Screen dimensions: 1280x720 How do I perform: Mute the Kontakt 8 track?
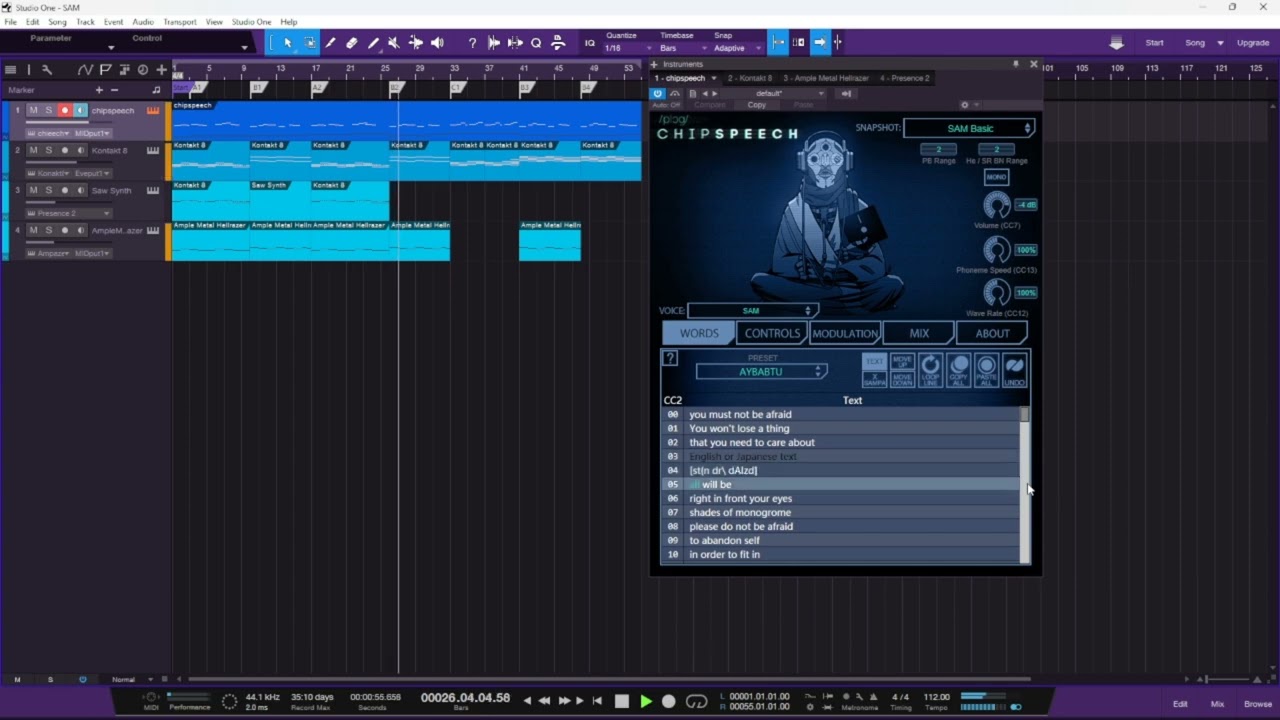point(33,150)
